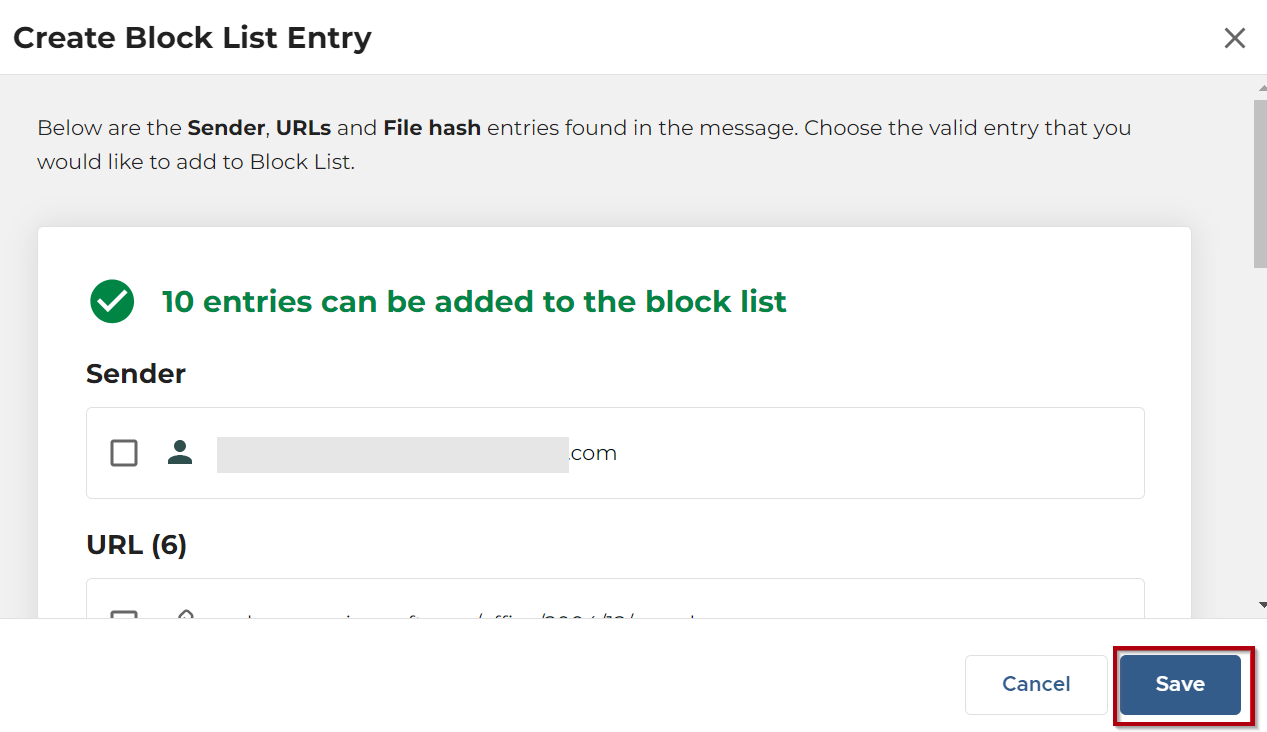Click the URL (6) section heading
Image resolution: width=1267 pixels, height=732 pixels.
point(136,545)
